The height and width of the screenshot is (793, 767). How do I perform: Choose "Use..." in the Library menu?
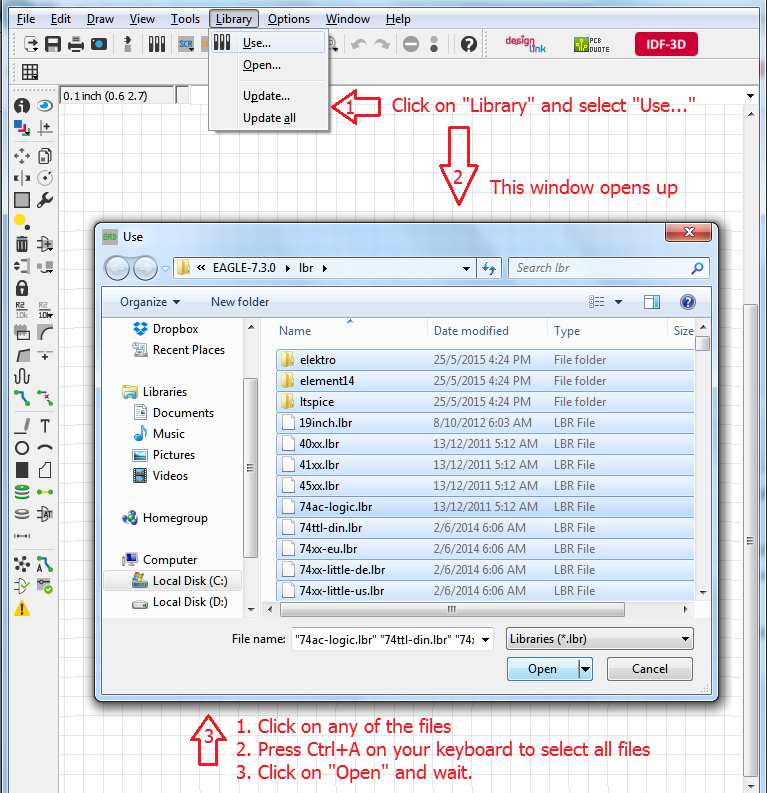tap(268, 43)
